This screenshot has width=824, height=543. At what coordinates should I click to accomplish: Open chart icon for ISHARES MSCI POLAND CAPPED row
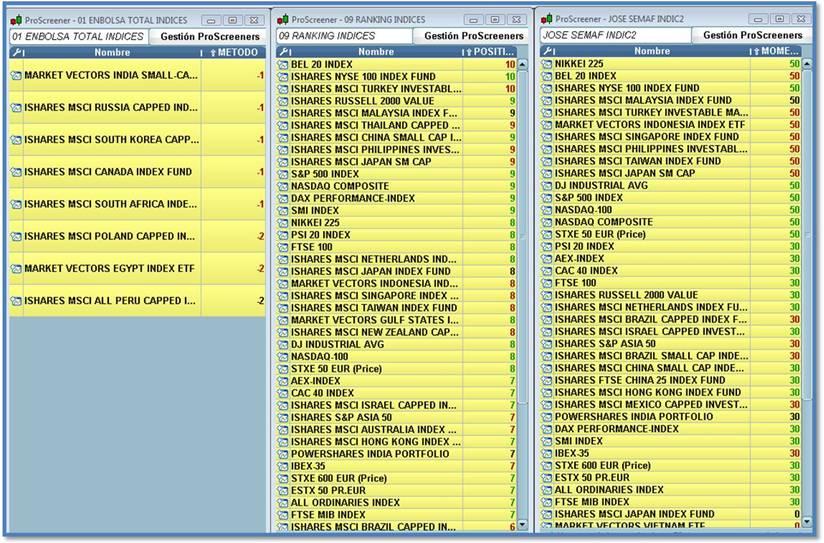[16, 237]
